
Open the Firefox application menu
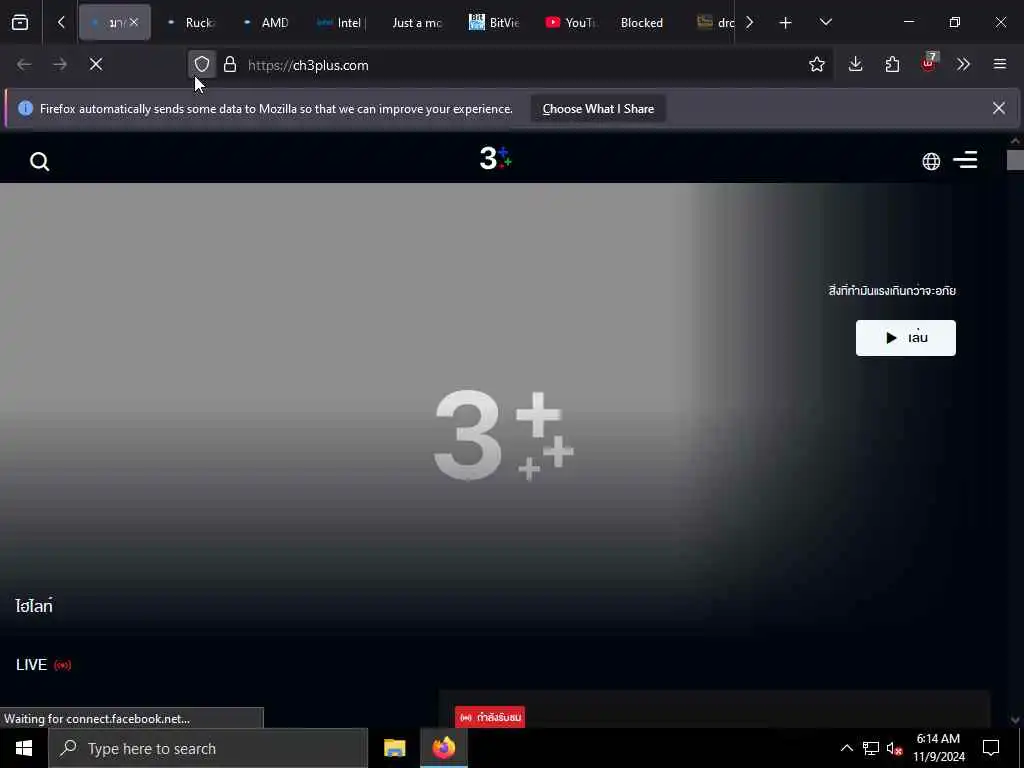[x=1000, y=65]
